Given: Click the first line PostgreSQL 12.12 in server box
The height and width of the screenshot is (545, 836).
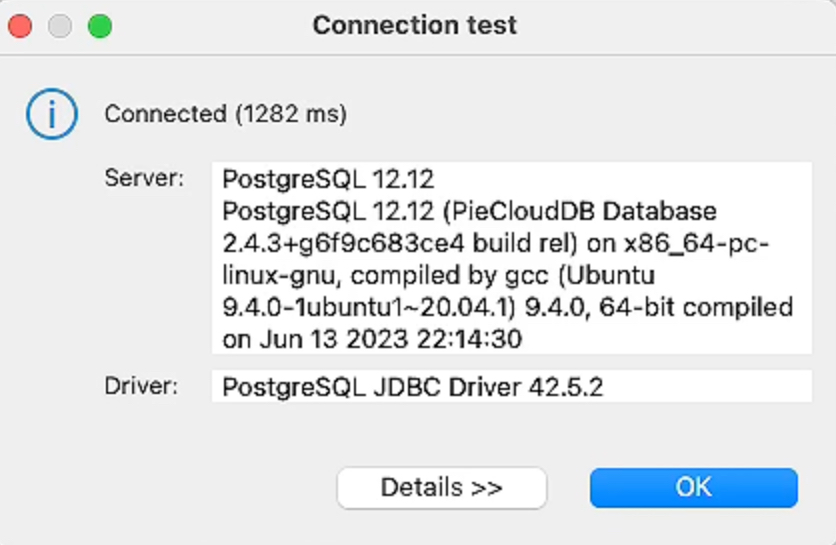Looking at the screenshot, I should (328, 179).
